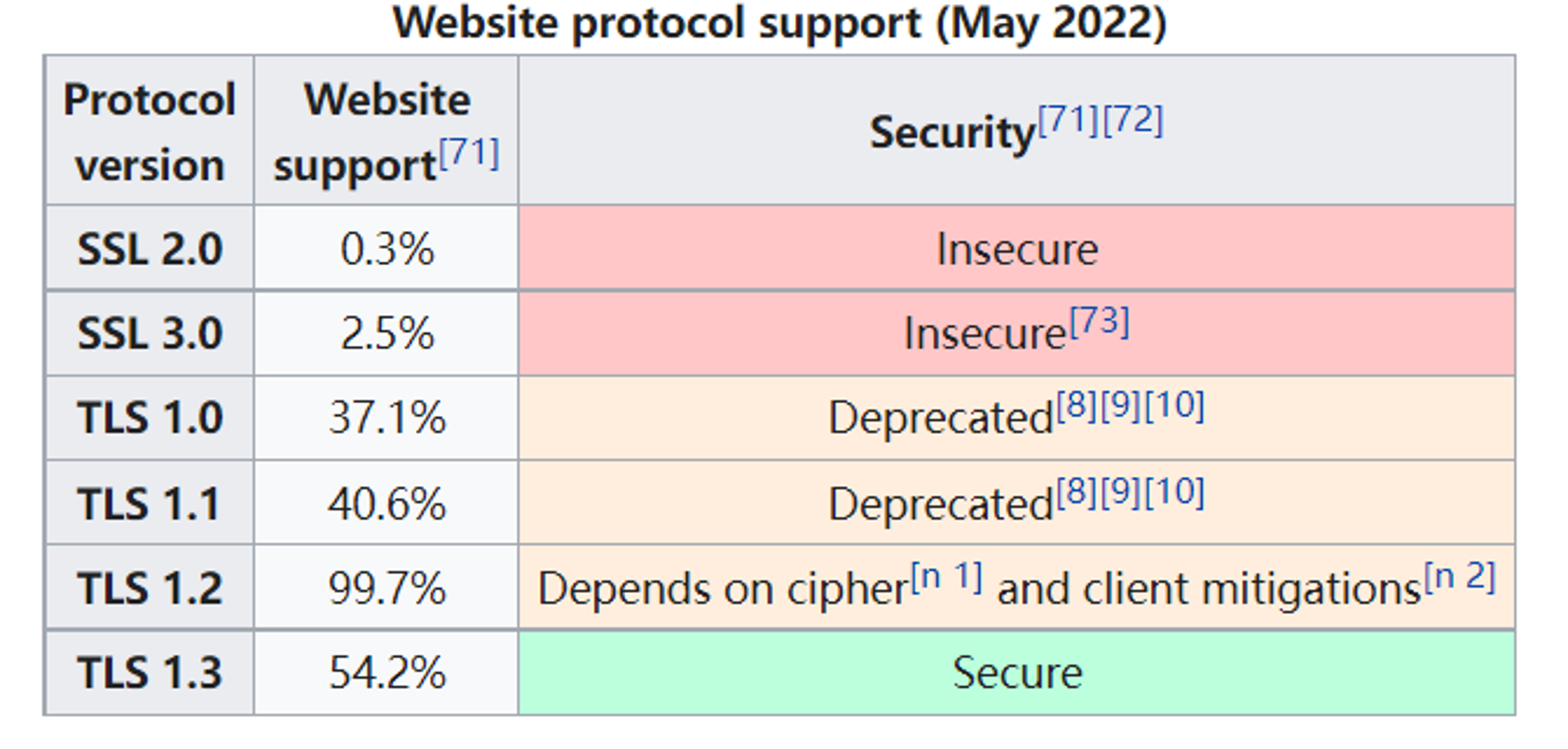1568x749 pixels.
Task: Click the green Secure cell
Action: pyautogui.click(x=1017, y=672)
